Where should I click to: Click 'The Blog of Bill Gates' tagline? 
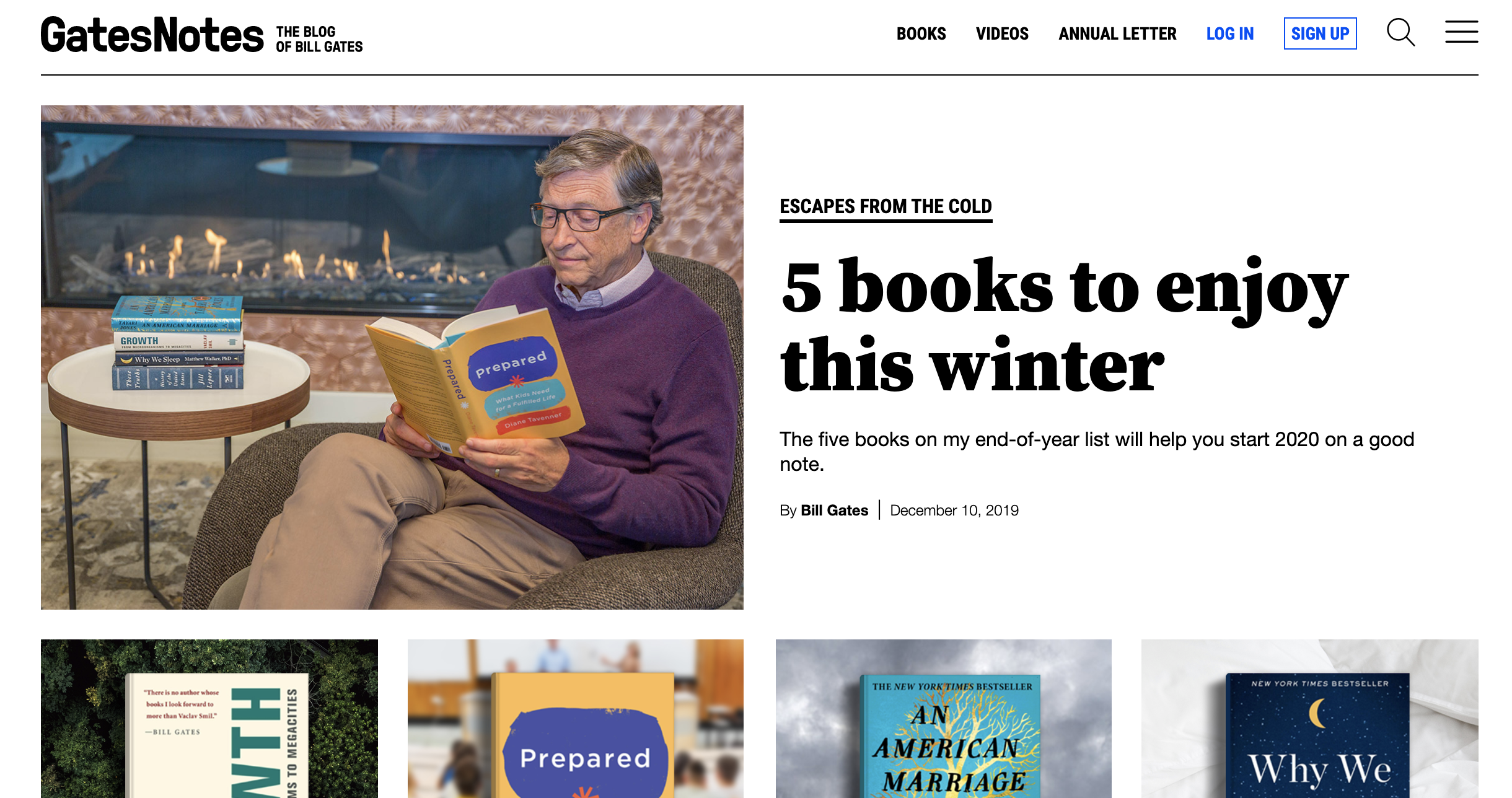319,39
